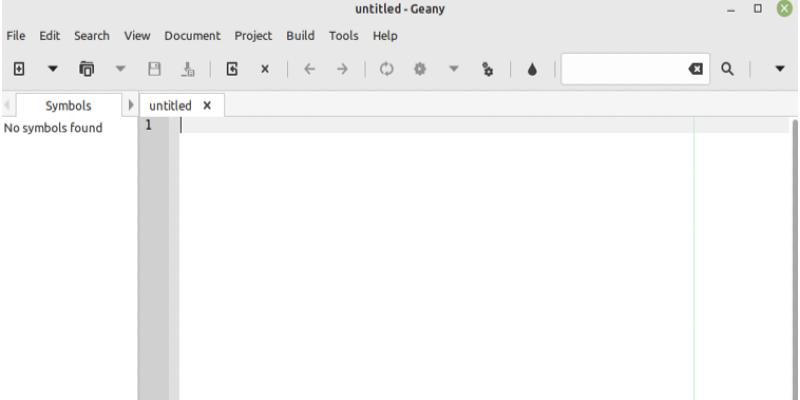The height and width of the screenshot is (400, 800).
Task: Open the Help menu
Action: (x=385, y=36)
